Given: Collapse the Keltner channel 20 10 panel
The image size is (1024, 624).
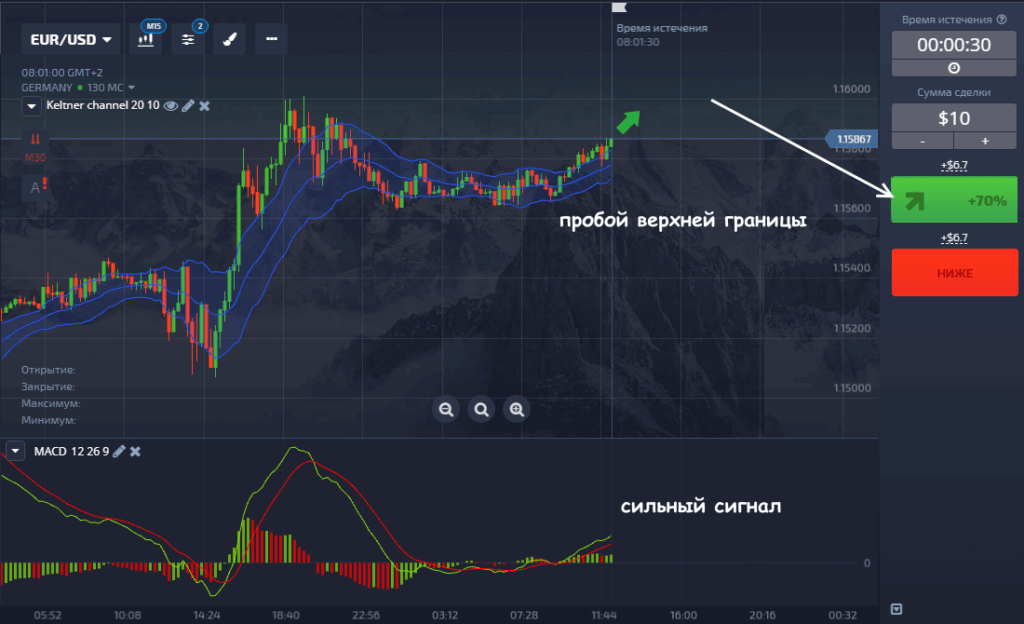Looking at the screenshot, I should point(30,105).
